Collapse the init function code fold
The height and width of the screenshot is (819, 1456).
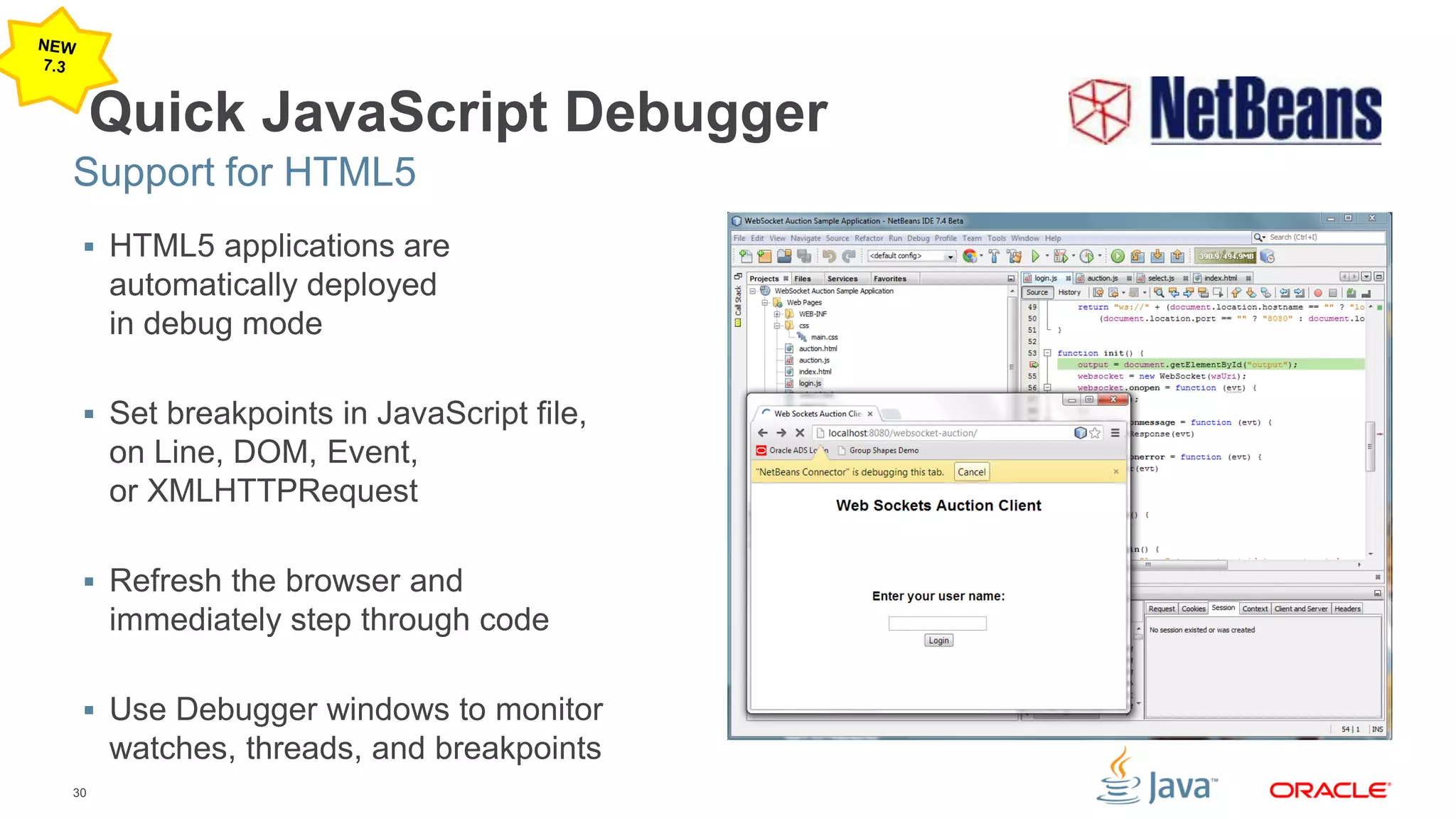click(x=1047, y=353)
